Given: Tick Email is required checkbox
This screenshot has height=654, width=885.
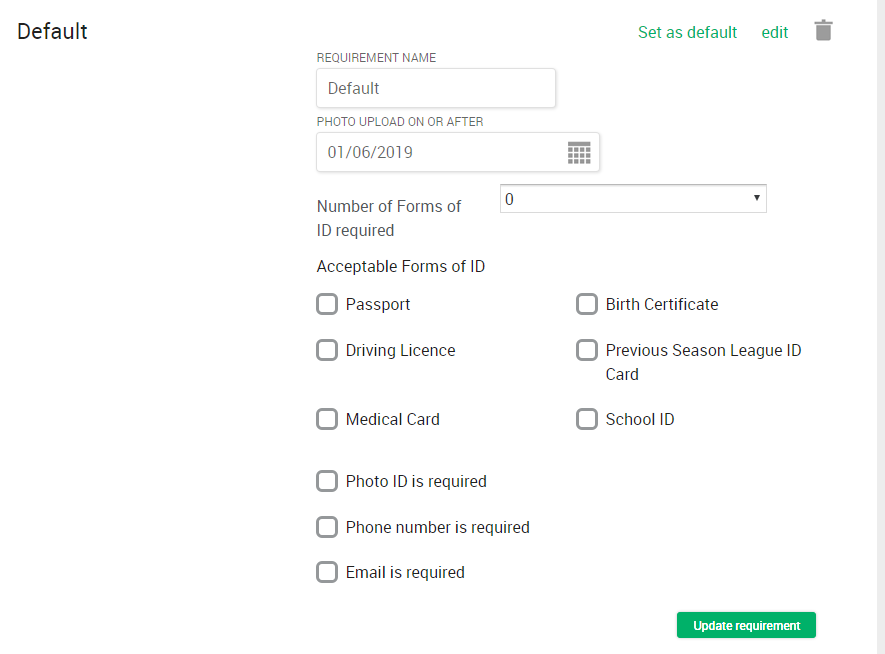Looking at the screenshot, I should pyautogui.click(x=327, y=572).
